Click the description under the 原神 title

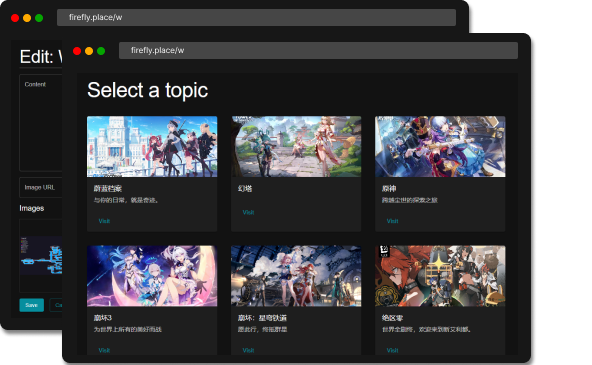coord(410,200)
